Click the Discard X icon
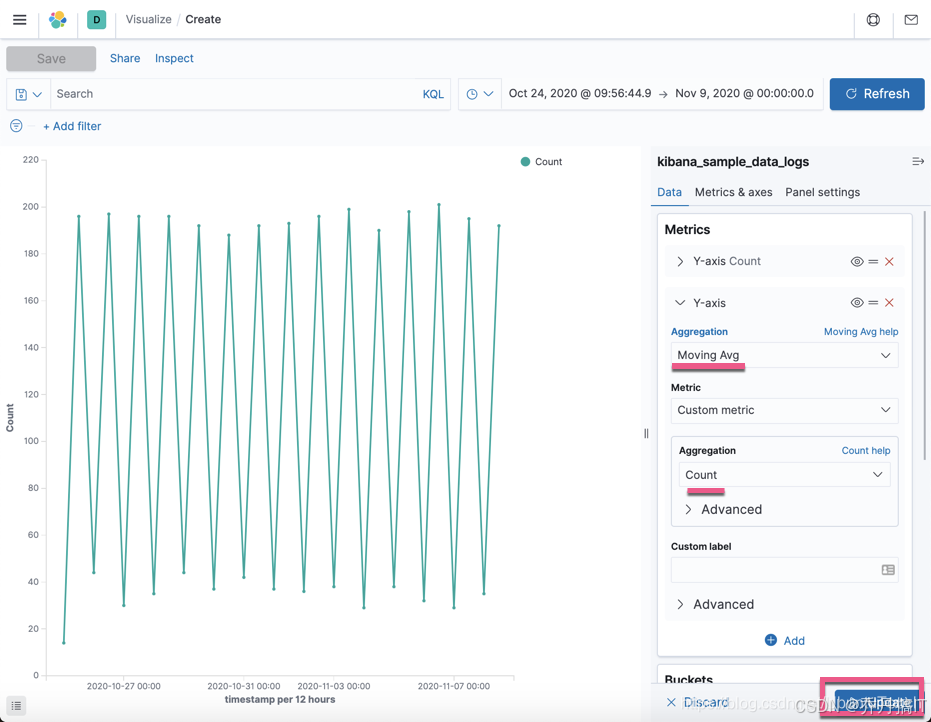Viewport: 931px width, 722px height. pyautogui.click(x=671, y=702)
